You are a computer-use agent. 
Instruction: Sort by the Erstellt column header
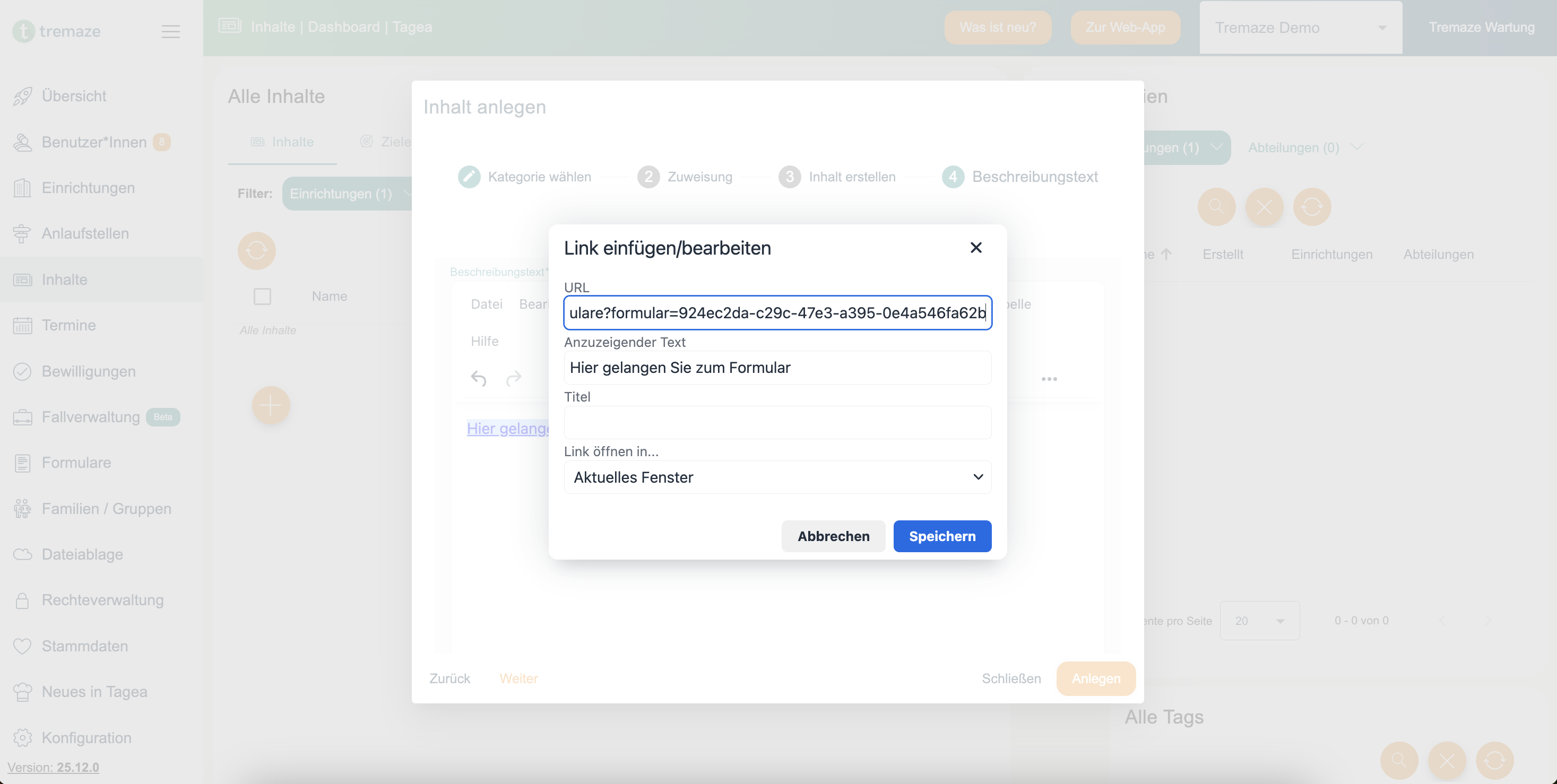pyautogui.click(x=1223, y=254)
